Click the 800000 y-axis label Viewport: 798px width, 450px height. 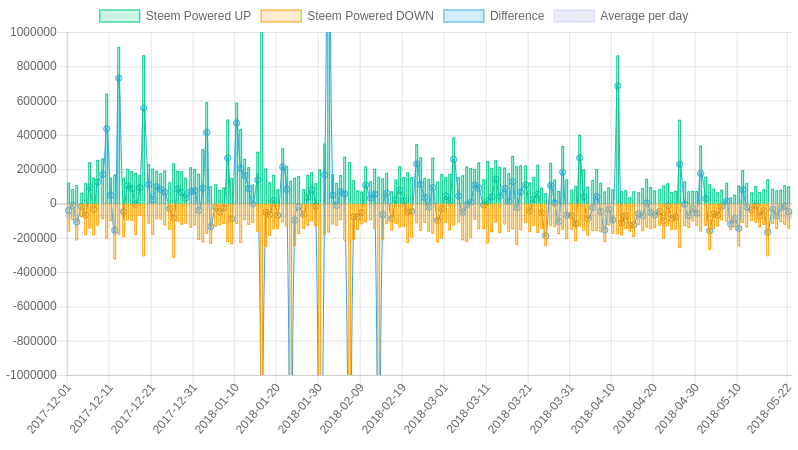pos(36,66)
